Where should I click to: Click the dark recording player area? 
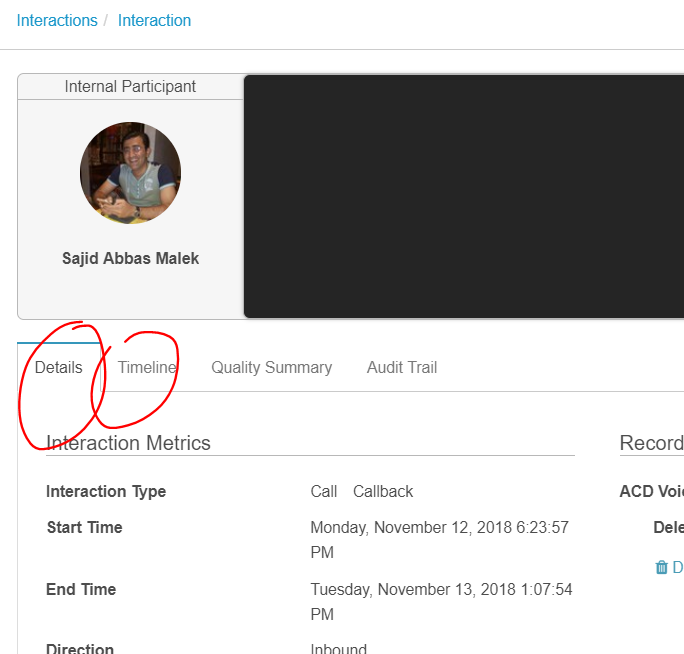tap(463, 196)
